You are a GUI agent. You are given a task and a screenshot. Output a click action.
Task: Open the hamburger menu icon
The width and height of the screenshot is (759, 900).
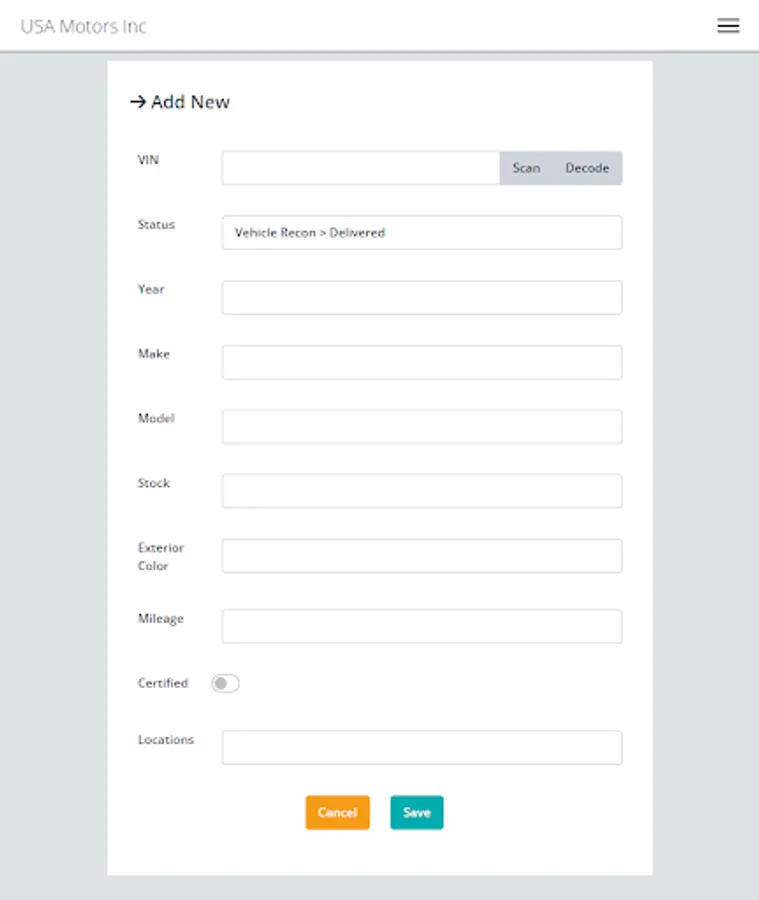(x=728, y=26)
